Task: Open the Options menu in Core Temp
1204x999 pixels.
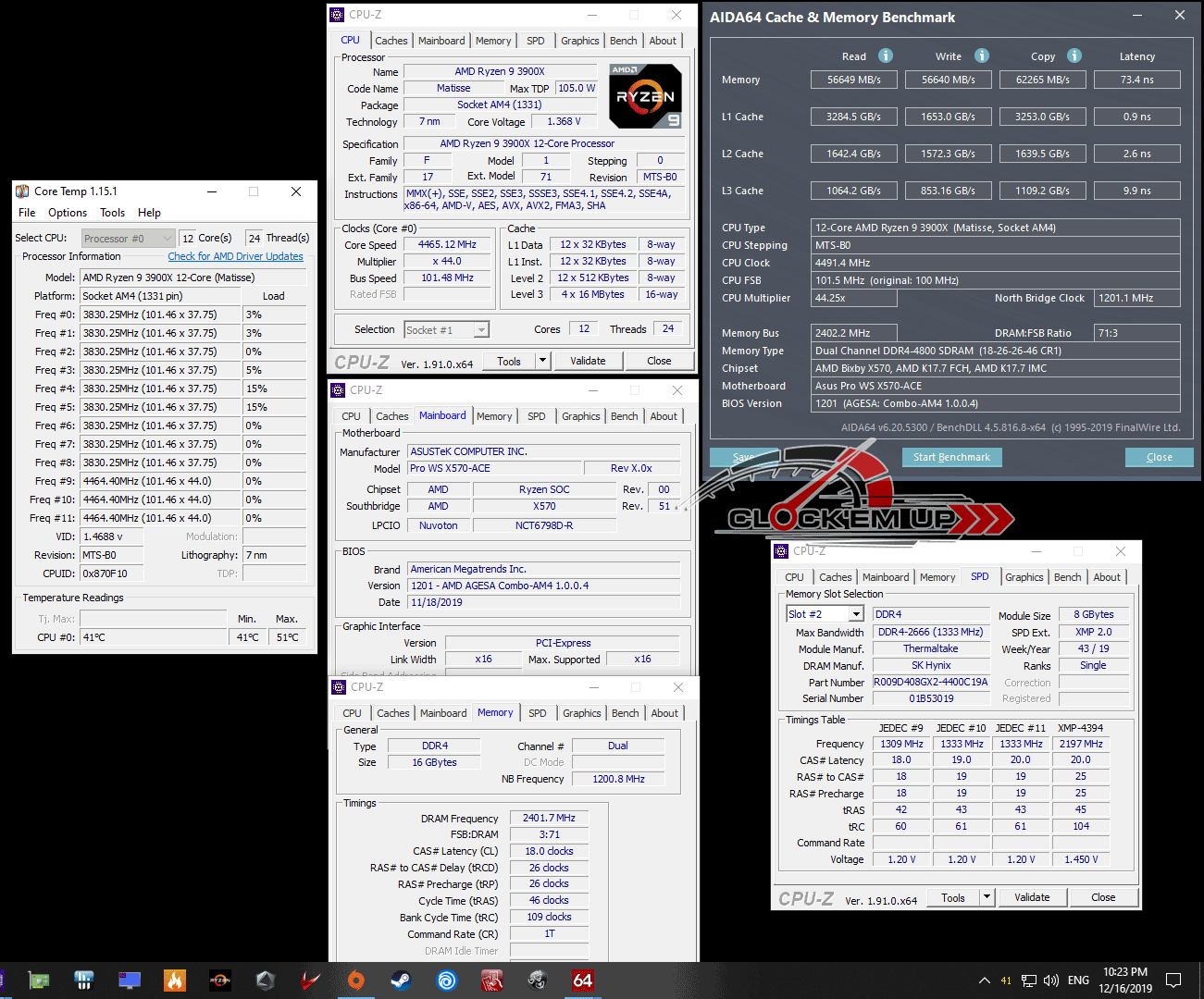Action: [x=68, y=213]
